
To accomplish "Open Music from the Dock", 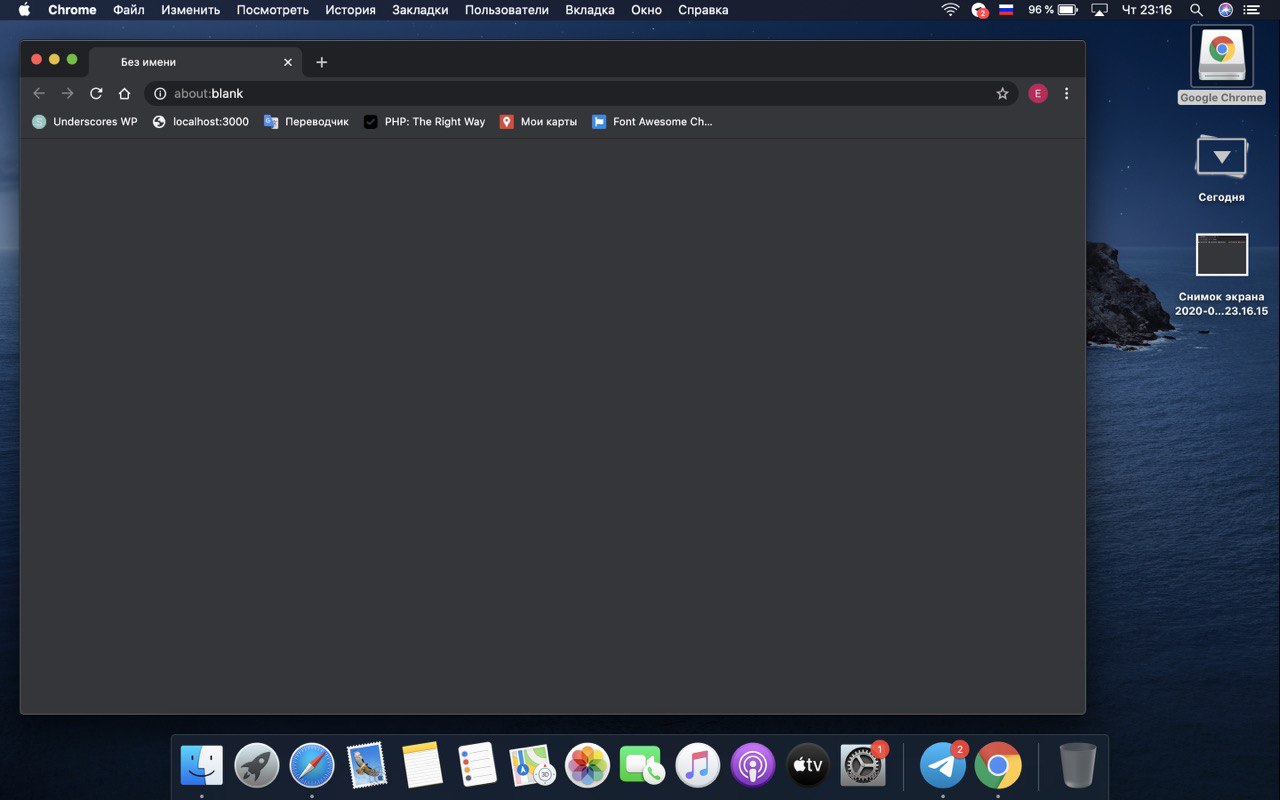I will click(698, 766).
